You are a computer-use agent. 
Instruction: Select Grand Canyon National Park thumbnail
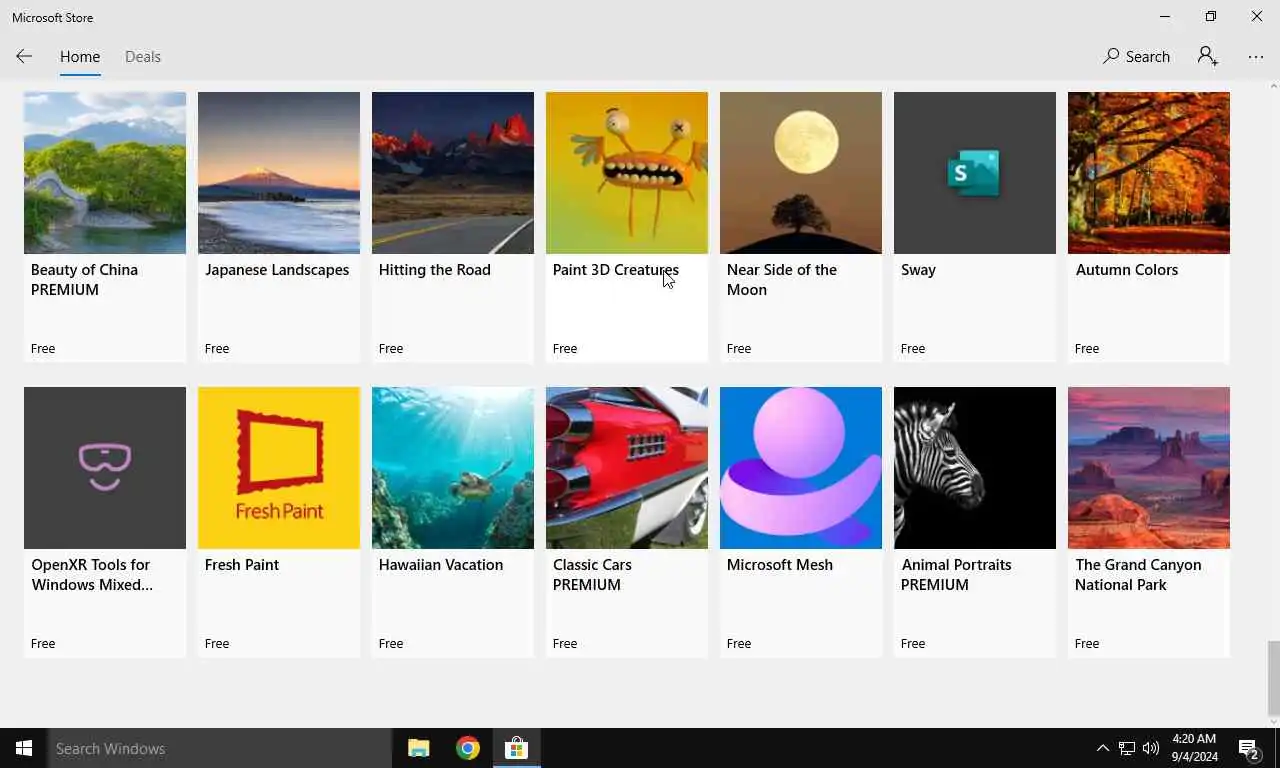click(1149, 468)
